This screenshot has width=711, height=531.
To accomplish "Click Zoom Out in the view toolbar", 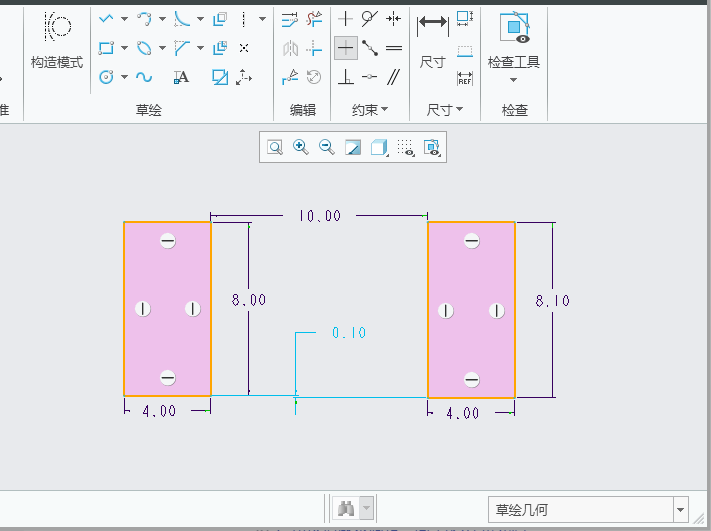I will click(x=326, y=147).
